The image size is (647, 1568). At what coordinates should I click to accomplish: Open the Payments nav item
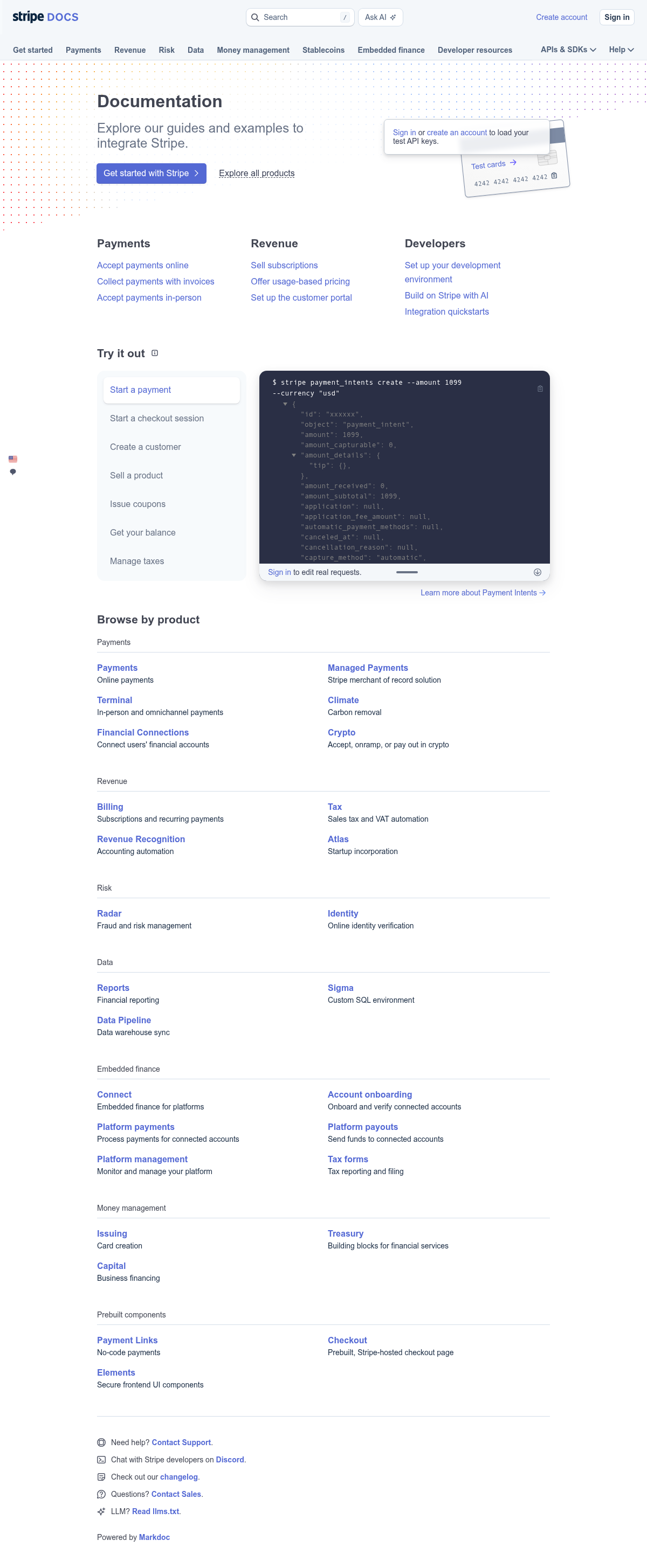pyautogui.click(x=84, y=50)
